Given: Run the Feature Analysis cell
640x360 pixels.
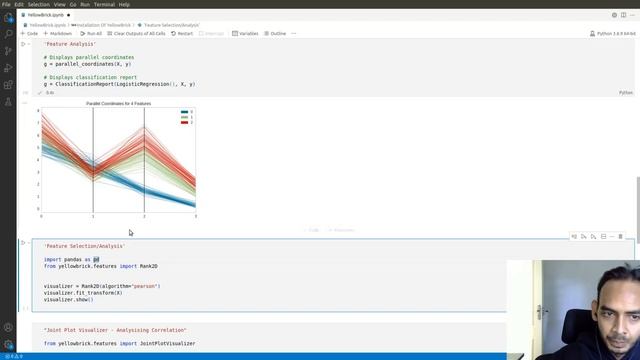Looking at the screenshot, I should tap(23, 44).
